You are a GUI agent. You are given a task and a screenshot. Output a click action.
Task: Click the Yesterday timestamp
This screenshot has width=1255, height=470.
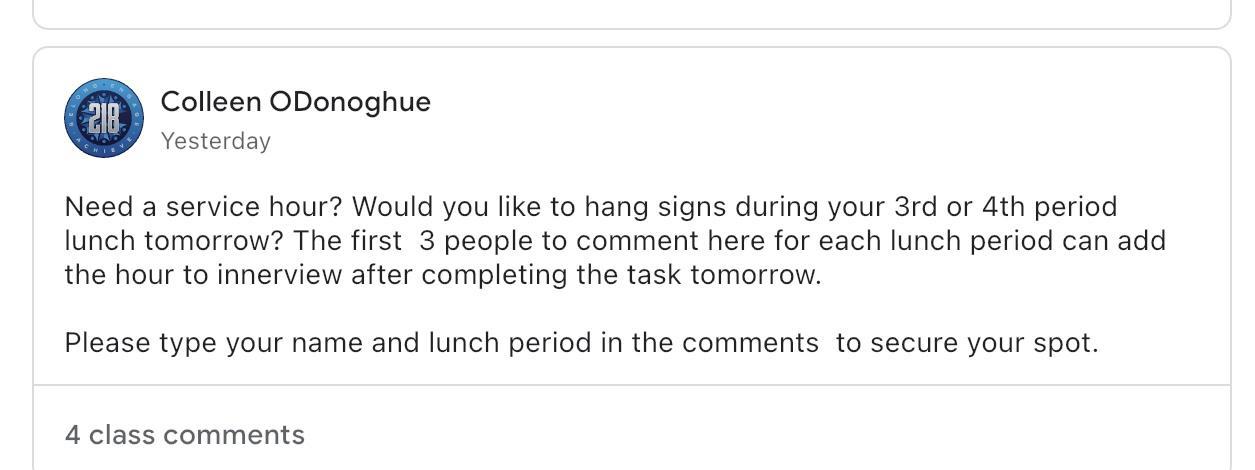pyautogui.click(x=215, y=141)
